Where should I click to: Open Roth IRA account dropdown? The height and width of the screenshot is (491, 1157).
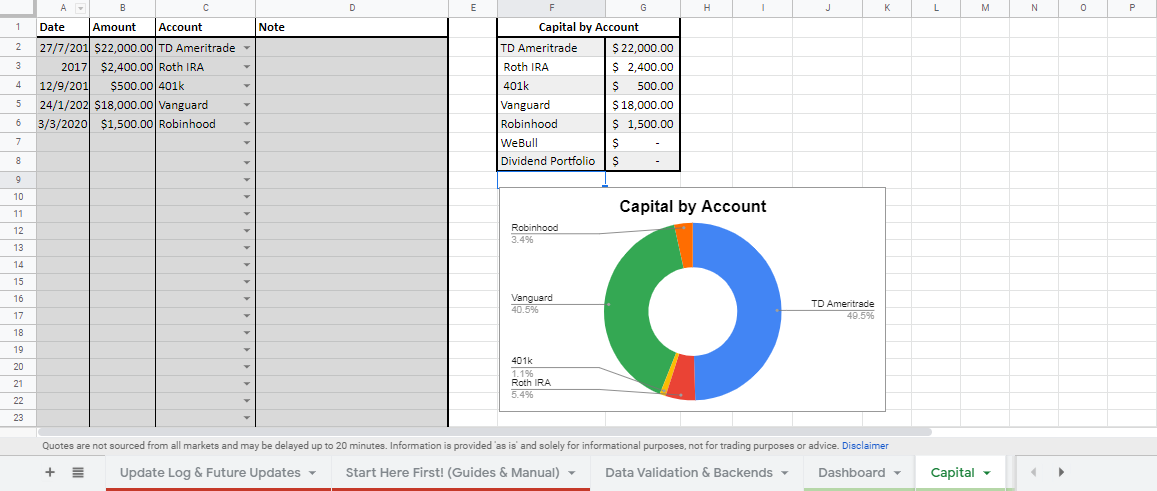(246, 67)
